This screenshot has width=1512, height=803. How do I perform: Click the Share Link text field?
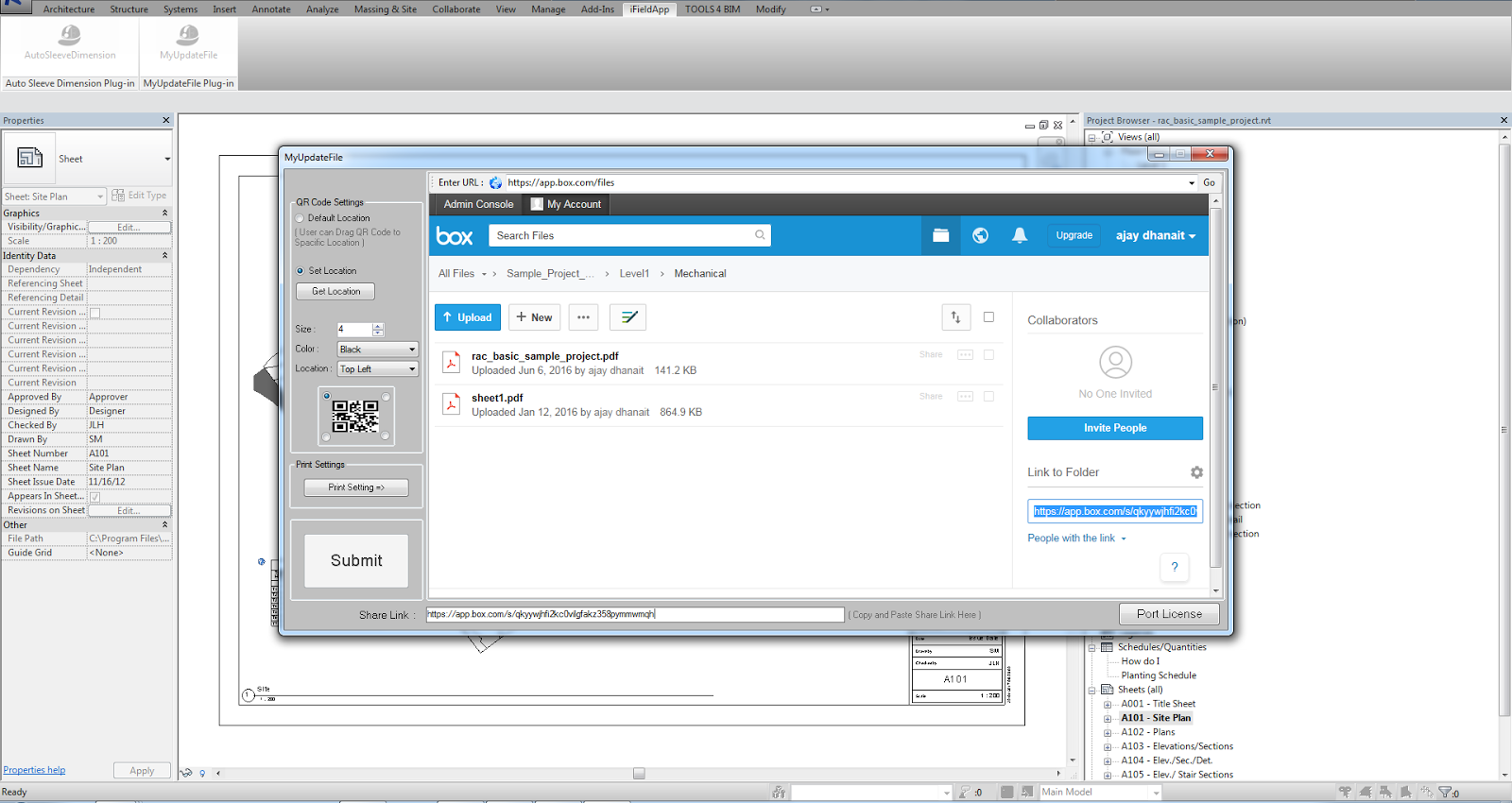(635, 614)
